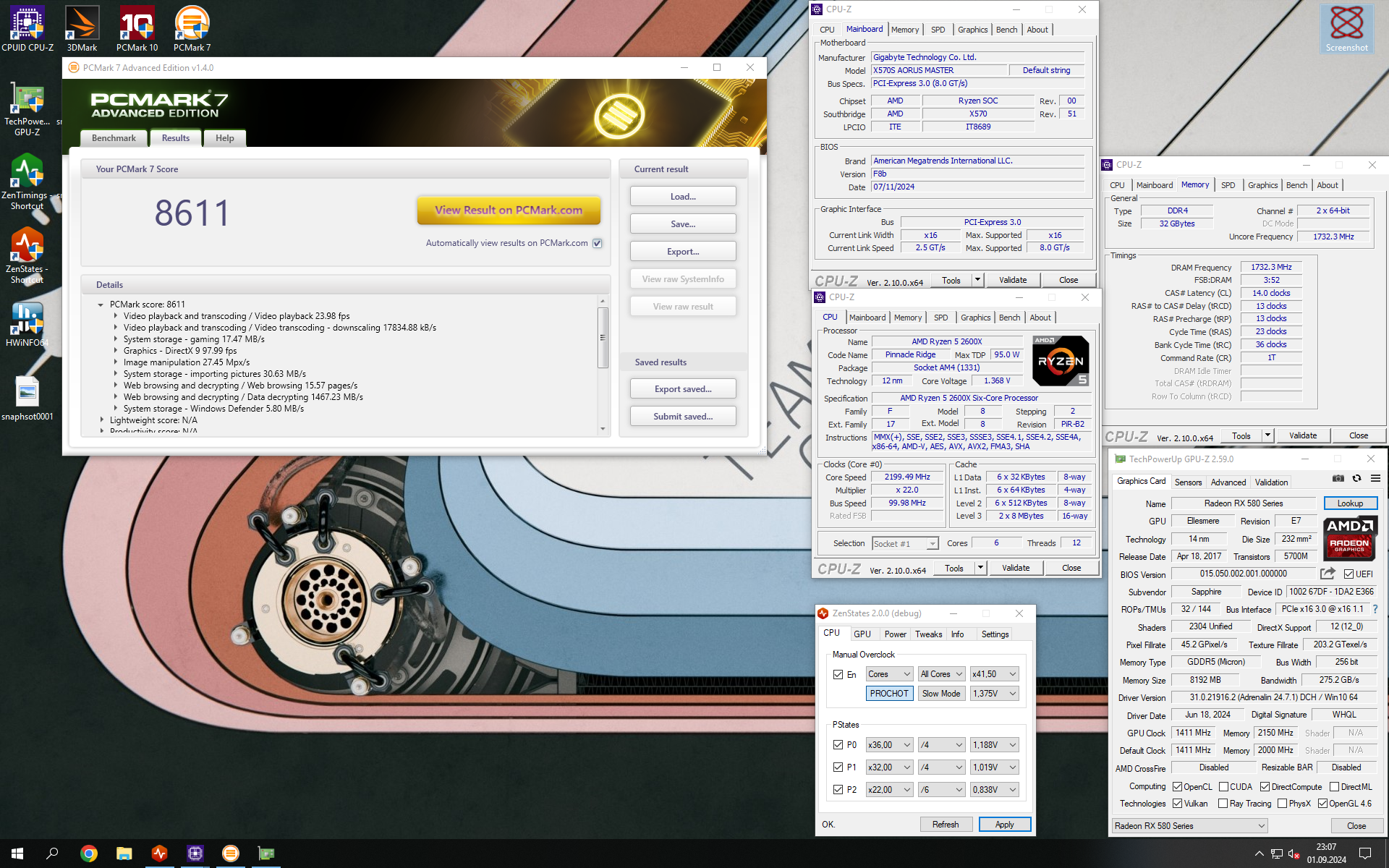Toggle UEFI checkbox in GPU-Z
Screen dimensions: 1389x868
[1348, 574]
